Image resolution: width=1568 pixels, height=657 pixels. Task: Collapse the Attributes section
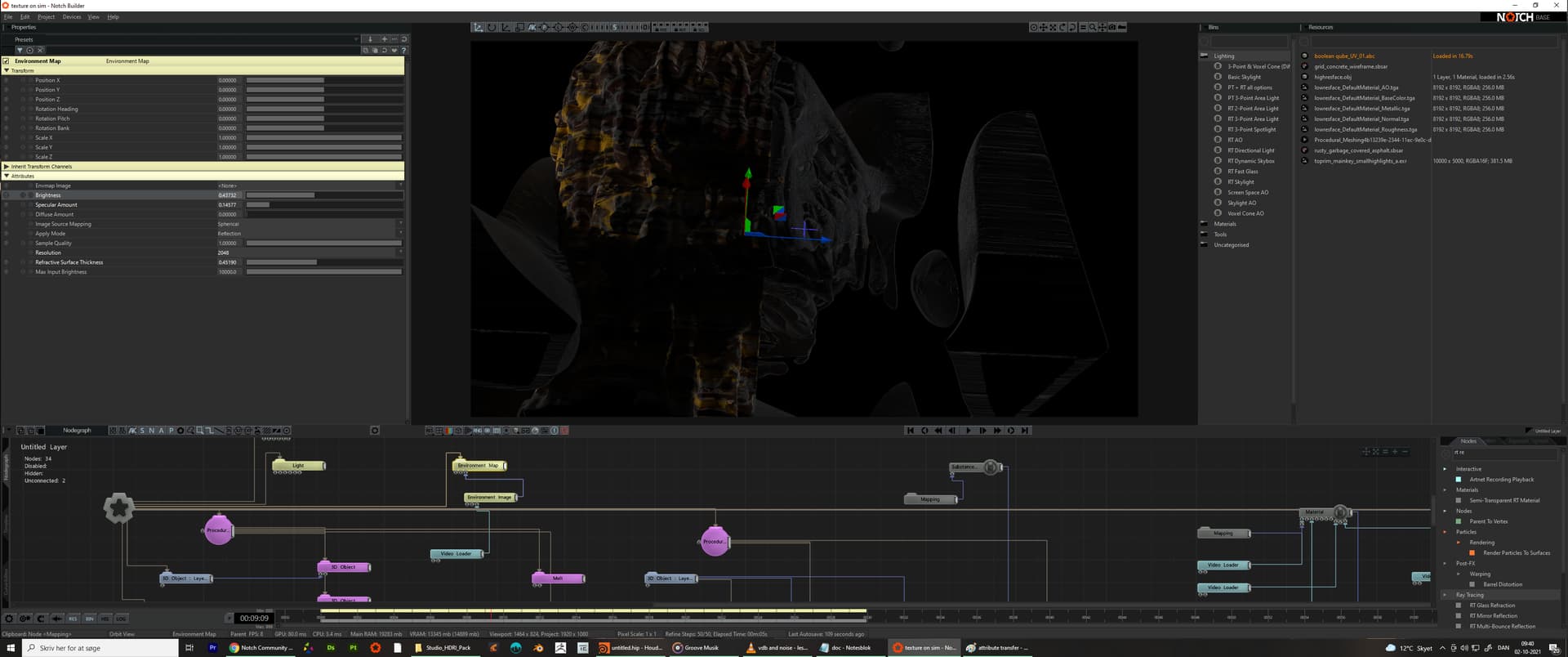pyautogui.click(x=7, y=177)
